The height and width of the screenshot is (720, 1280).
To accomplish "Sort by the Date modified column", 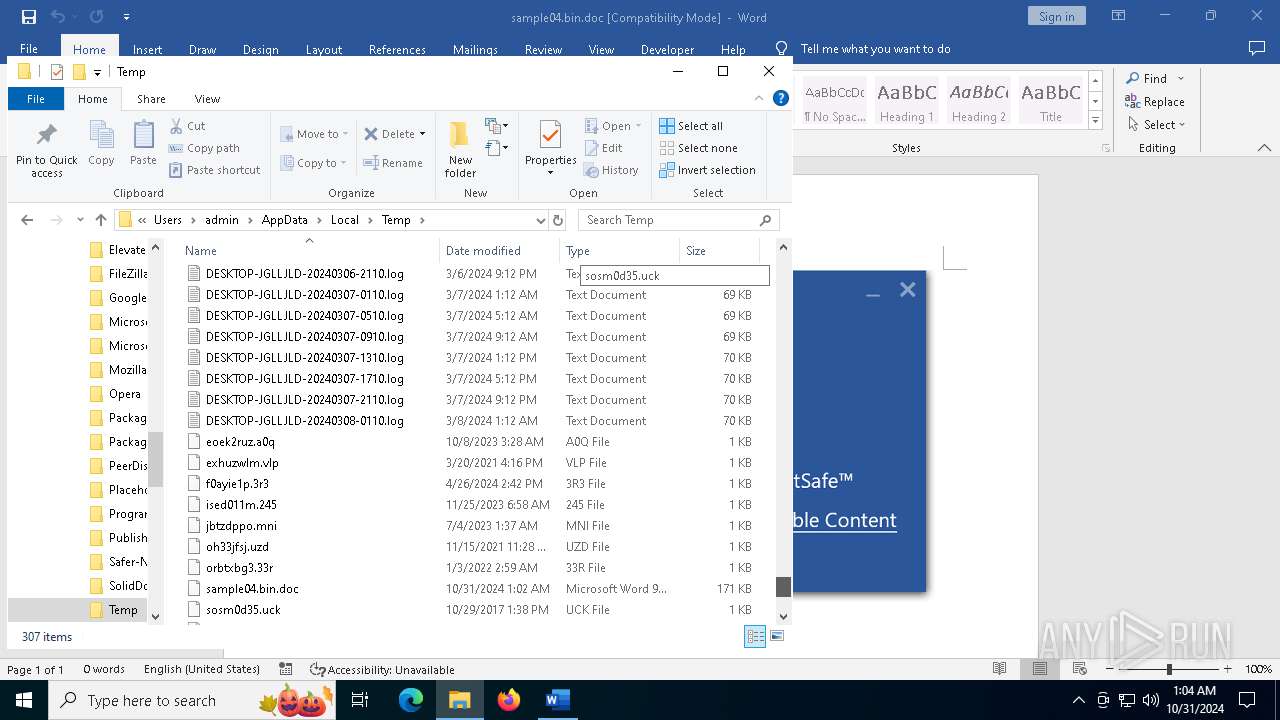I will [483, 251].
